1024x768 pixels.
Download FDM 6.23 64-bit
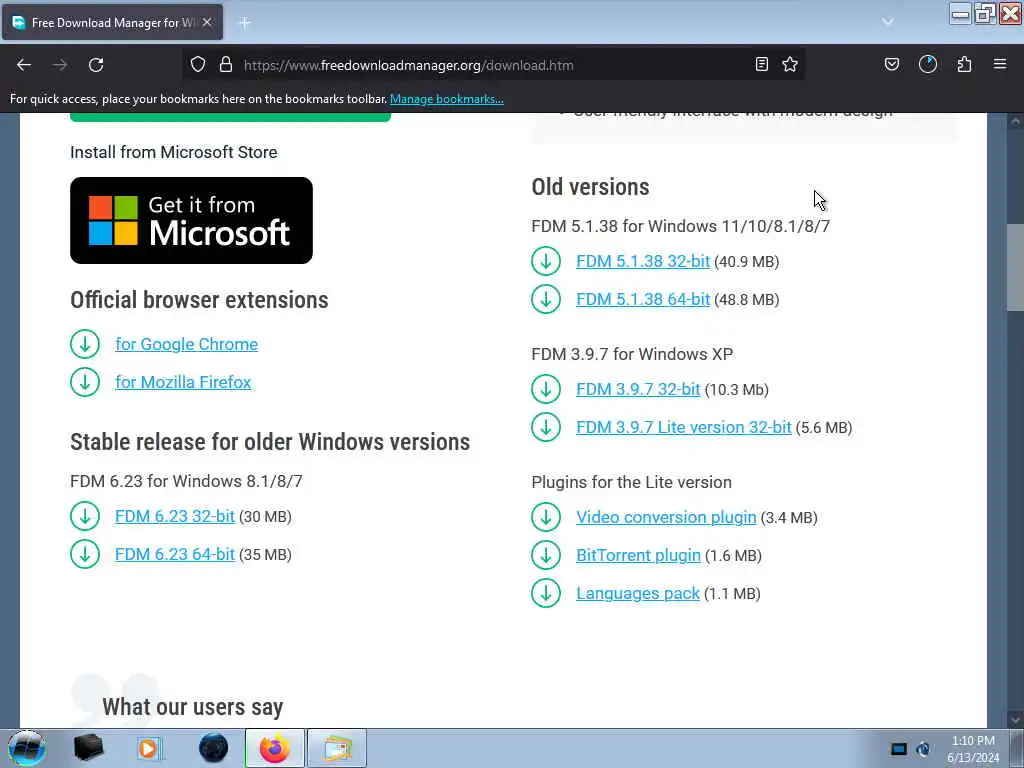pyautogui.click(x=174, y=554)
